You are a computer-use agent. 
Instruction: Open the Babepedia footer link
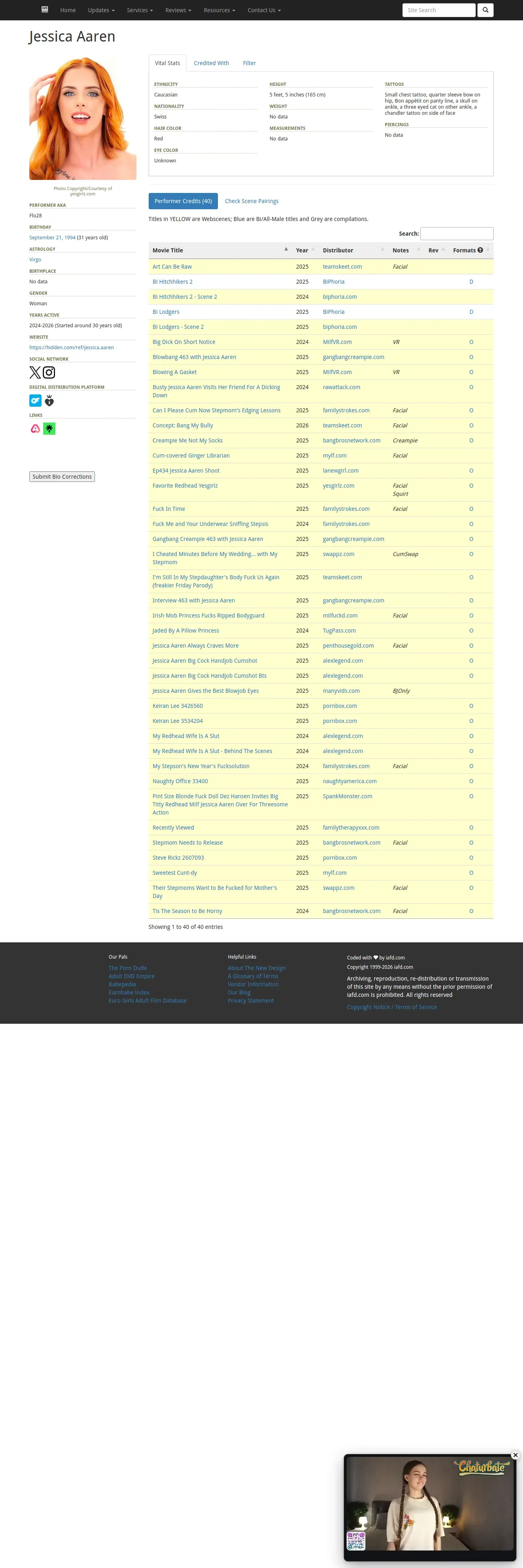(x=122, y=985)
